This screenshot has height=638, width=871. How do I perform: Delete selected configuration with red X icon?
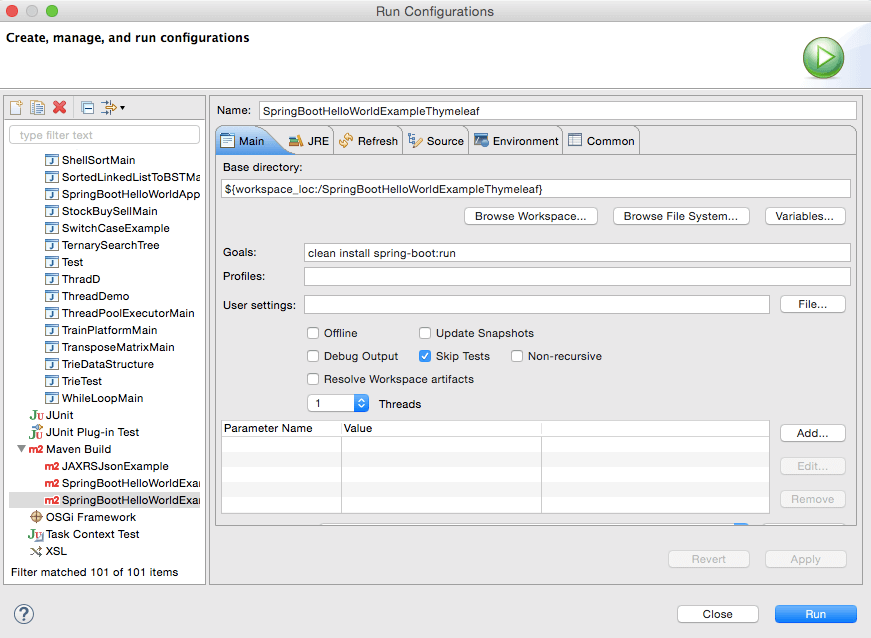tap(59, 107)
